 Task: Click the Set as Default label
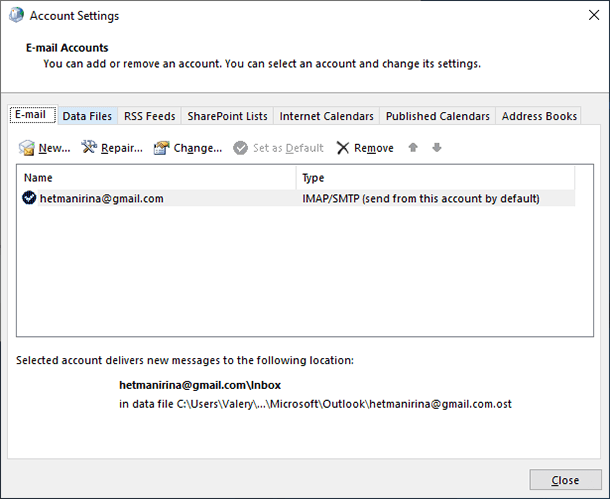pos(288,148)
